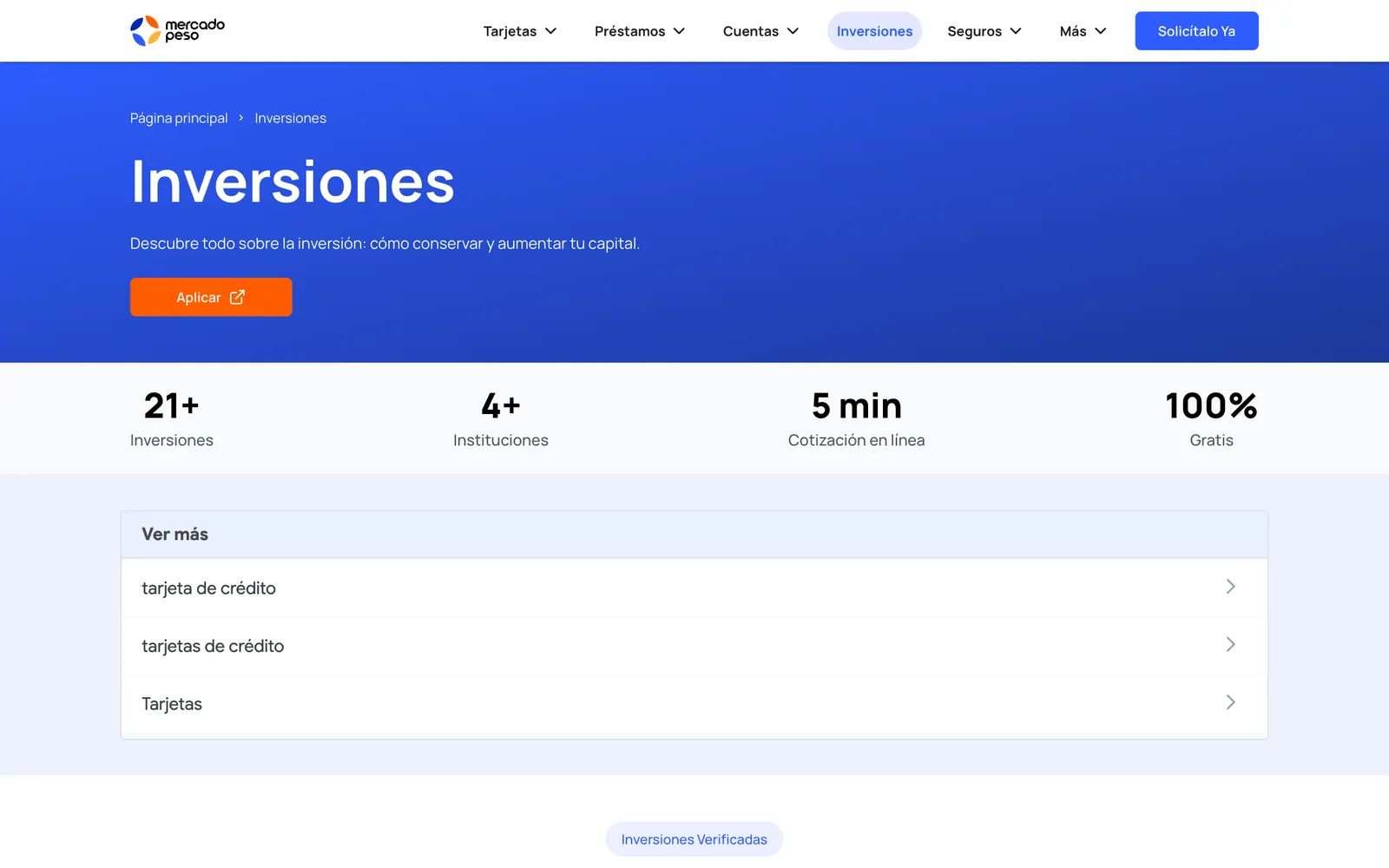Image resolution: width=1389 pixels, height=868 pixels.
Task: Expand the Préstamos navigation menu
Action: (x=640, y=31)
